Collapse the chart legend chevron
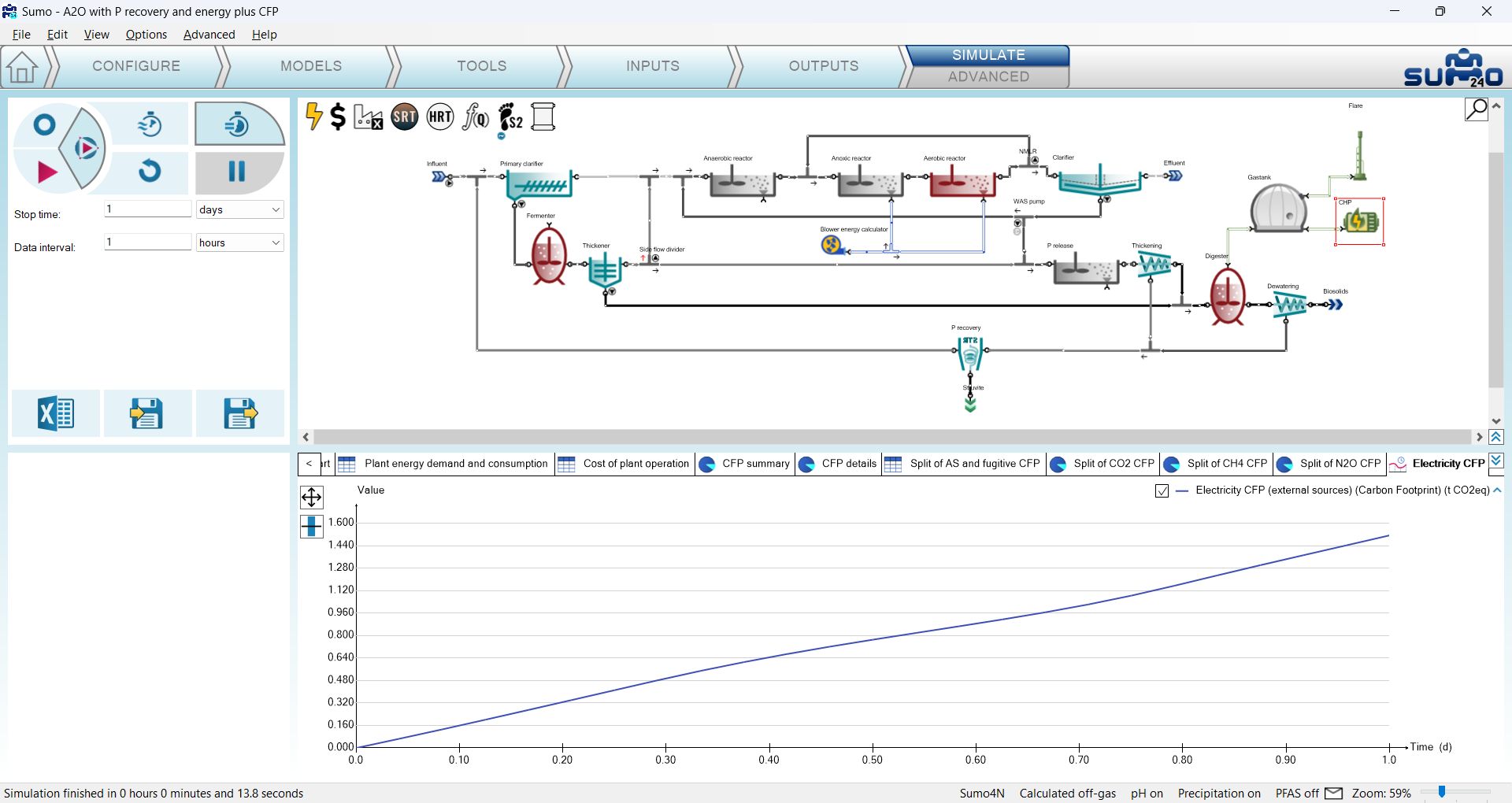The width and height of the screenshot is (1512, 803). [x=1497, y=490]
